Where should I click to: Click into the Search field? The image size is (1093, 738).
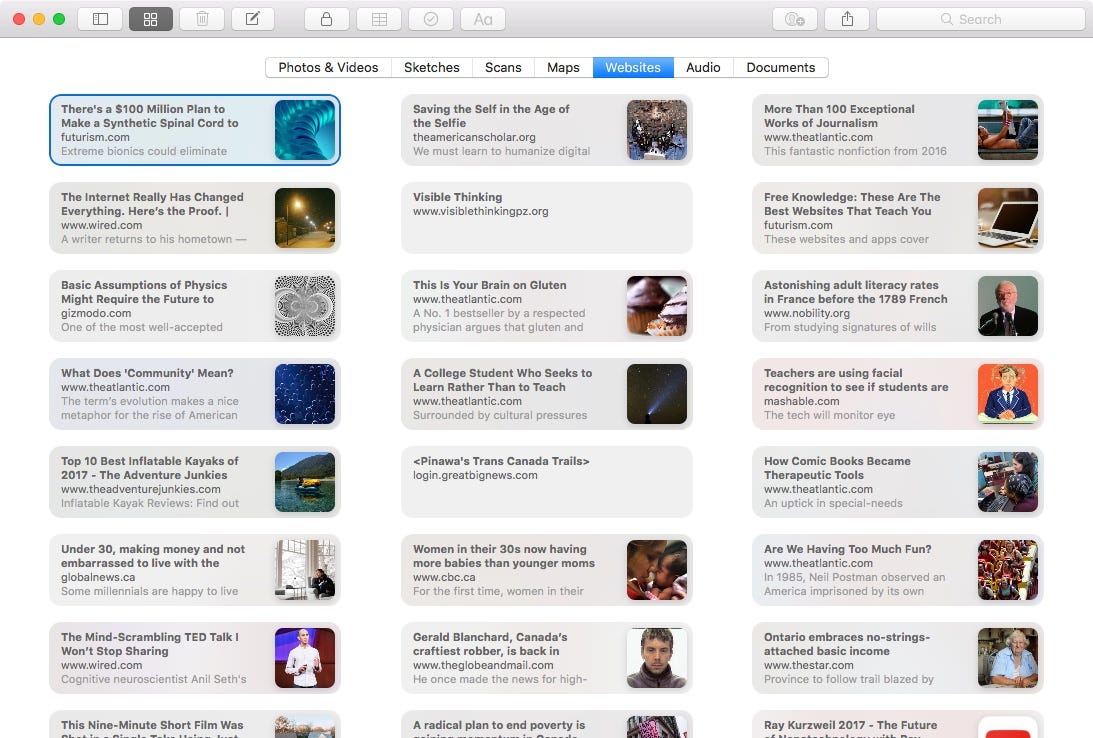[x=981, y=19]
